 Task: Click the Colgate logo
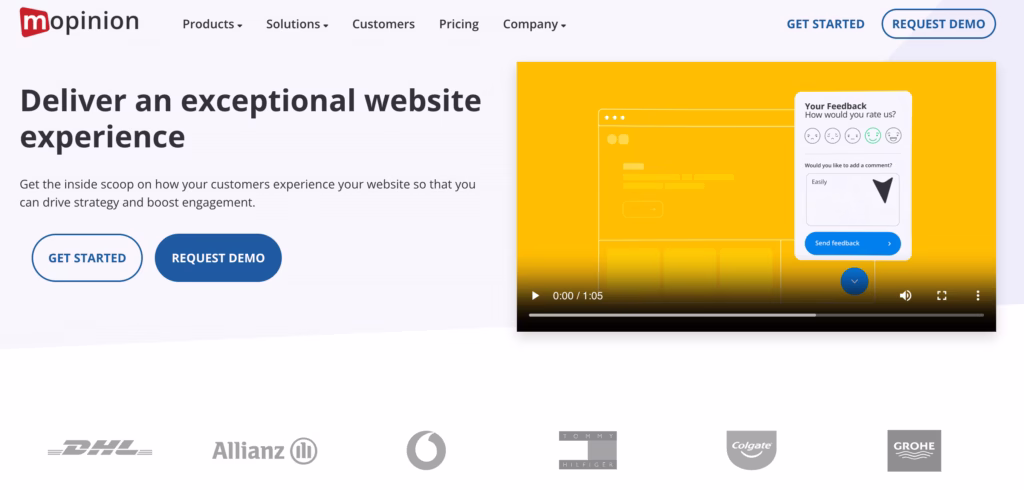751,450
